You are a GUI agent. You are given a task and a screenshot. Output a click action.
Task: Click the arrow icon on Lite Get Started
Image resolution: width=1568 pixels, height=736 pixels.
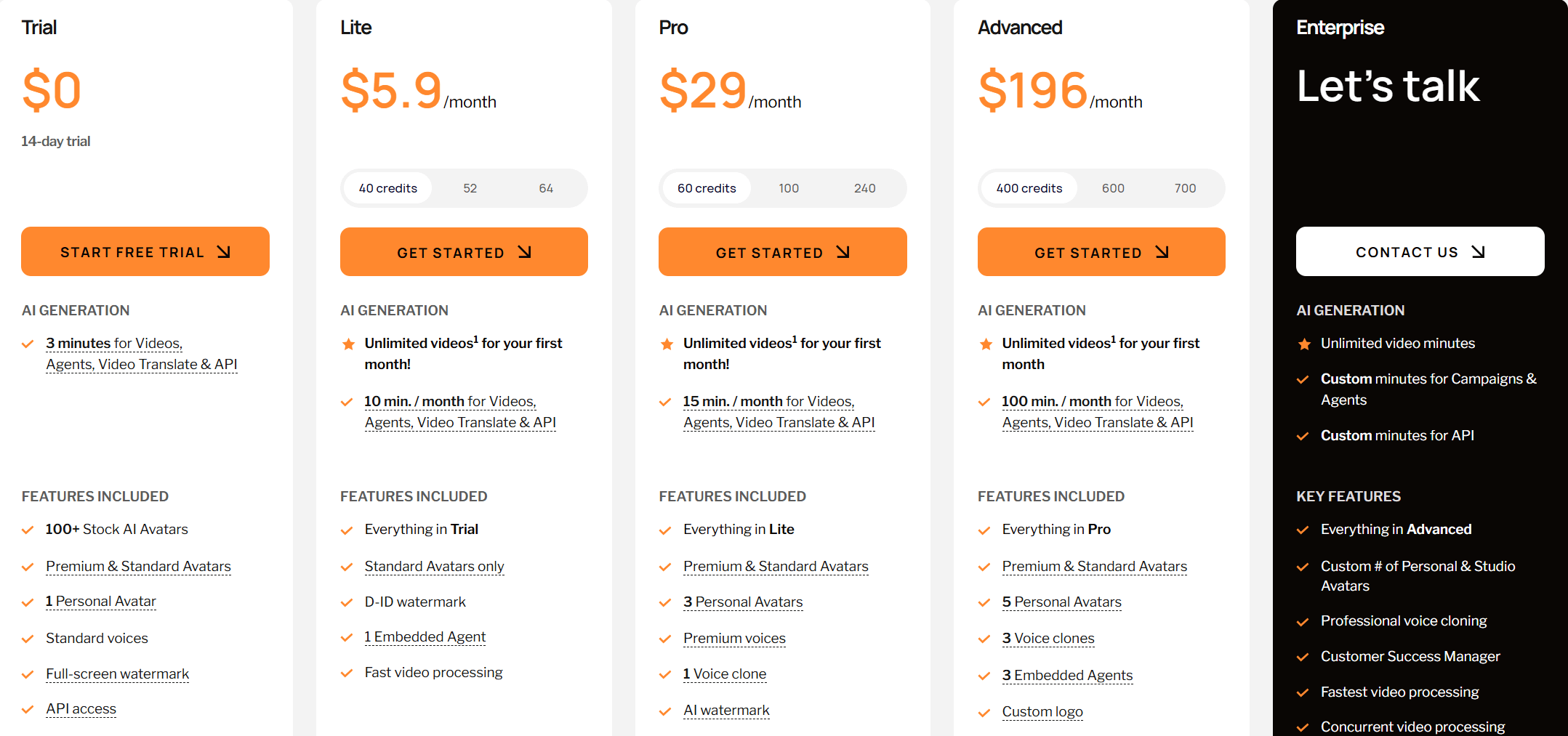[525, 252]
